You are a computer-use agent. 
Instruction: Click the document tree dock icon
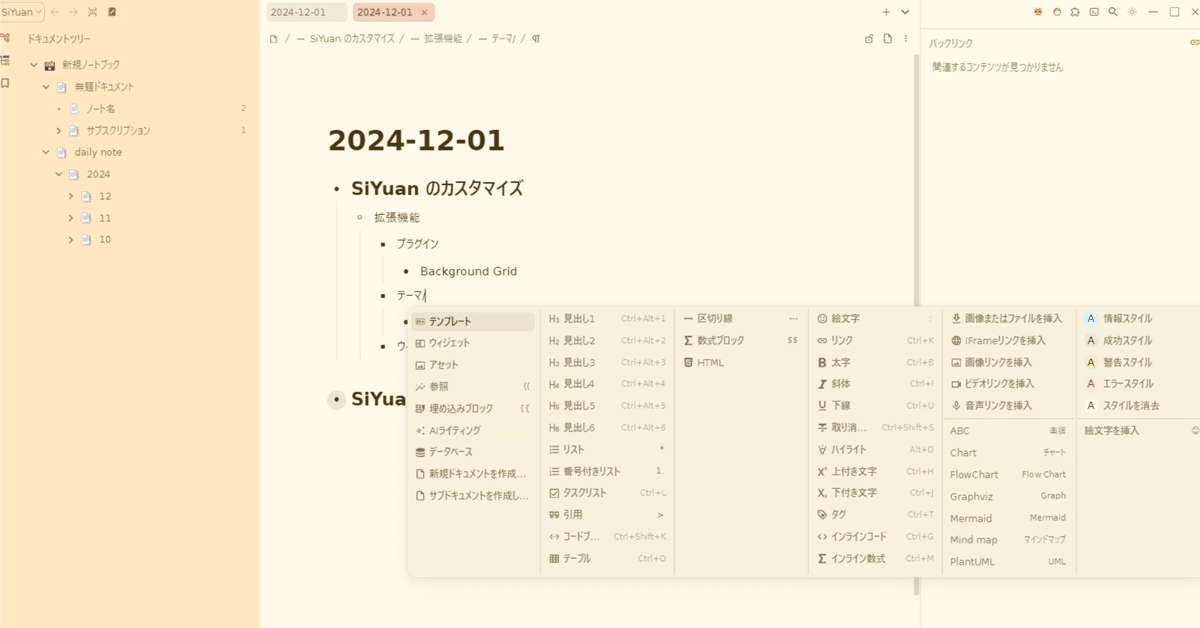(6, 38)
